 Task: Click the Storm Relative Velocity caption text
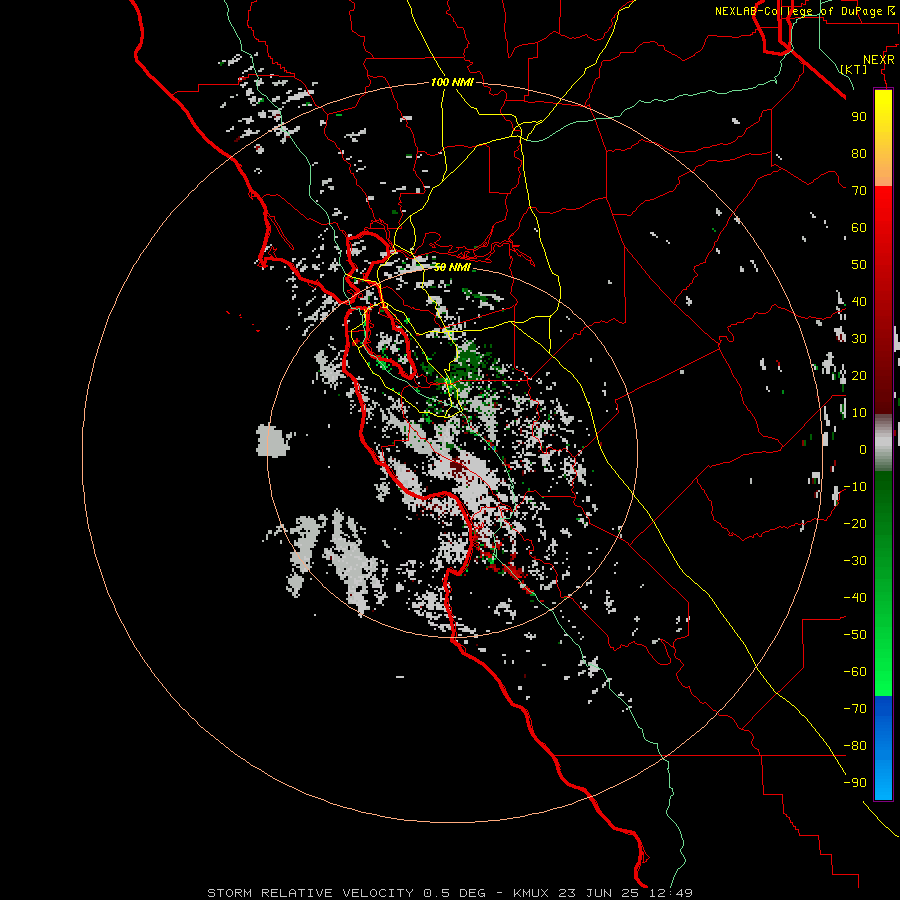pyautogui.click(x=450, y=893)
